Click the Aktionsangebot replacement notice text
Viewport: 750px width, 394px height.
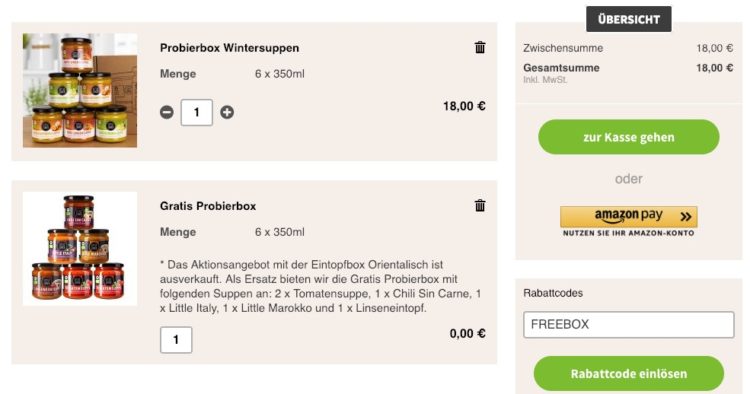tap(320, 286)
